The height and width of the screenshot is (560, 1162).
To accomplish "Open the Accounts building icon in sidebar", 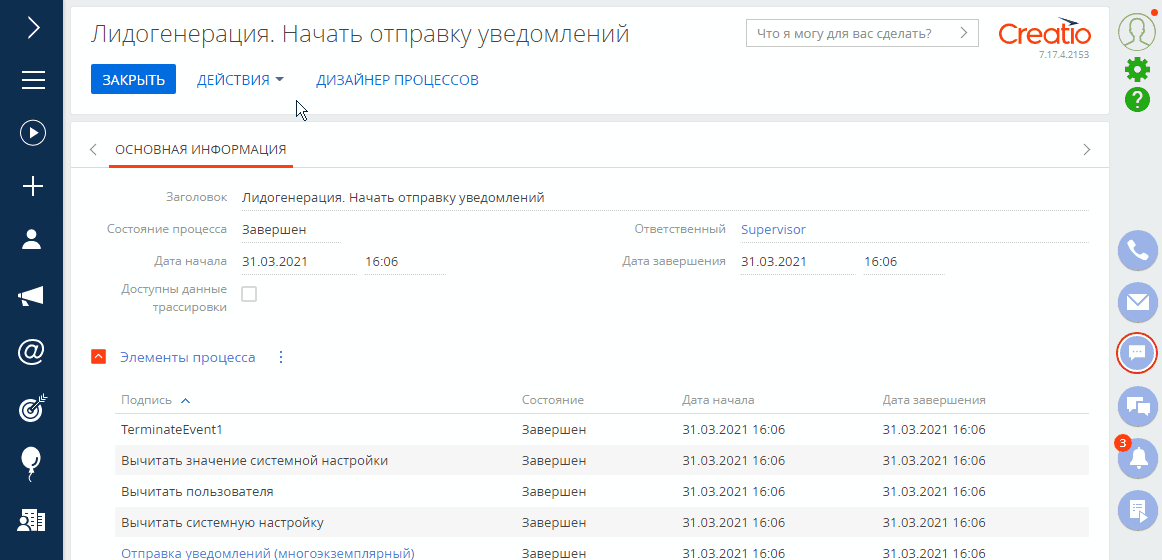I will coord(32,521).
